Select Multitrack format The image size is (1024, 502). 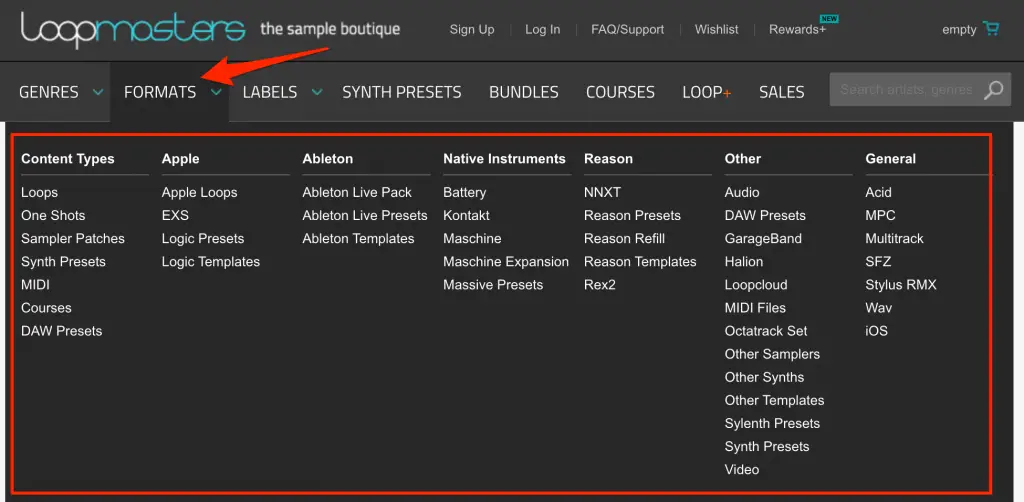click(895, 239)
